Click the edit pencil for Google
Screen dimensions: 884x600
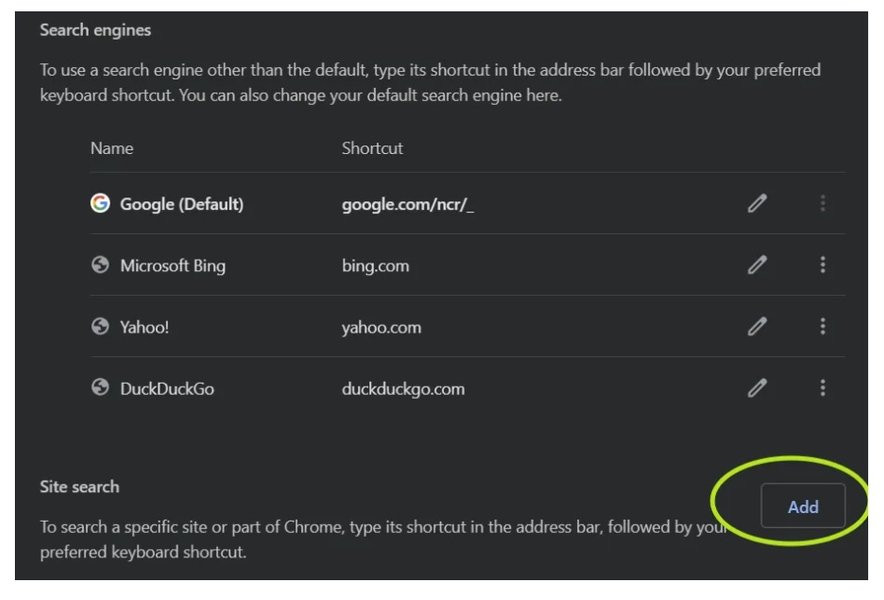757,204
